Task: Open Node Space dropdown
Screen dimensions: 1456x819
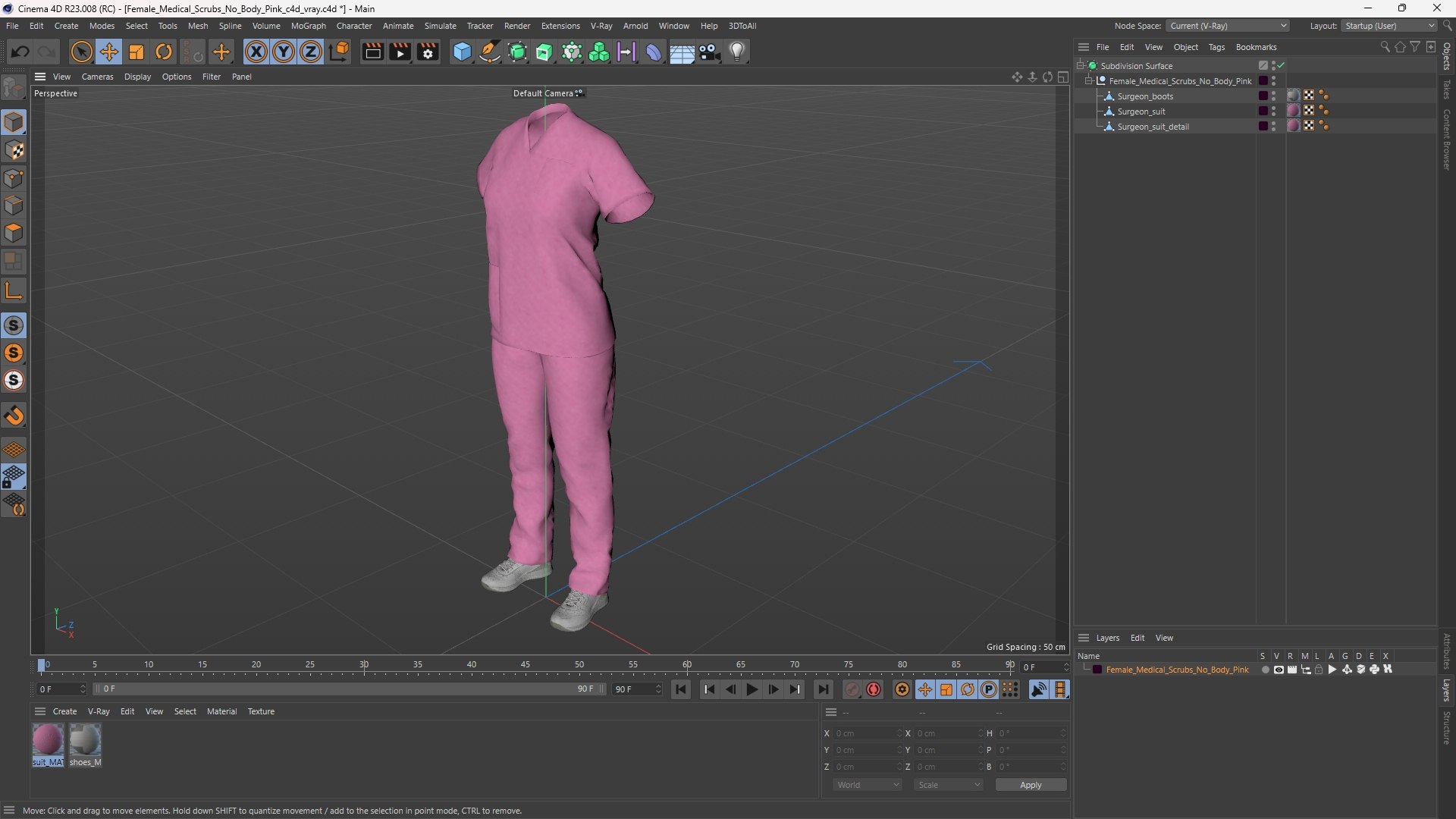Action: point(1226,26)
